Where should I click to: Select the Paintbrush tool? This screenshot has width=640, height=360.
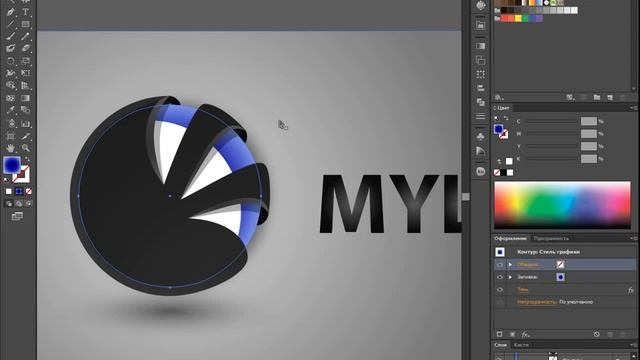(11, 36)
